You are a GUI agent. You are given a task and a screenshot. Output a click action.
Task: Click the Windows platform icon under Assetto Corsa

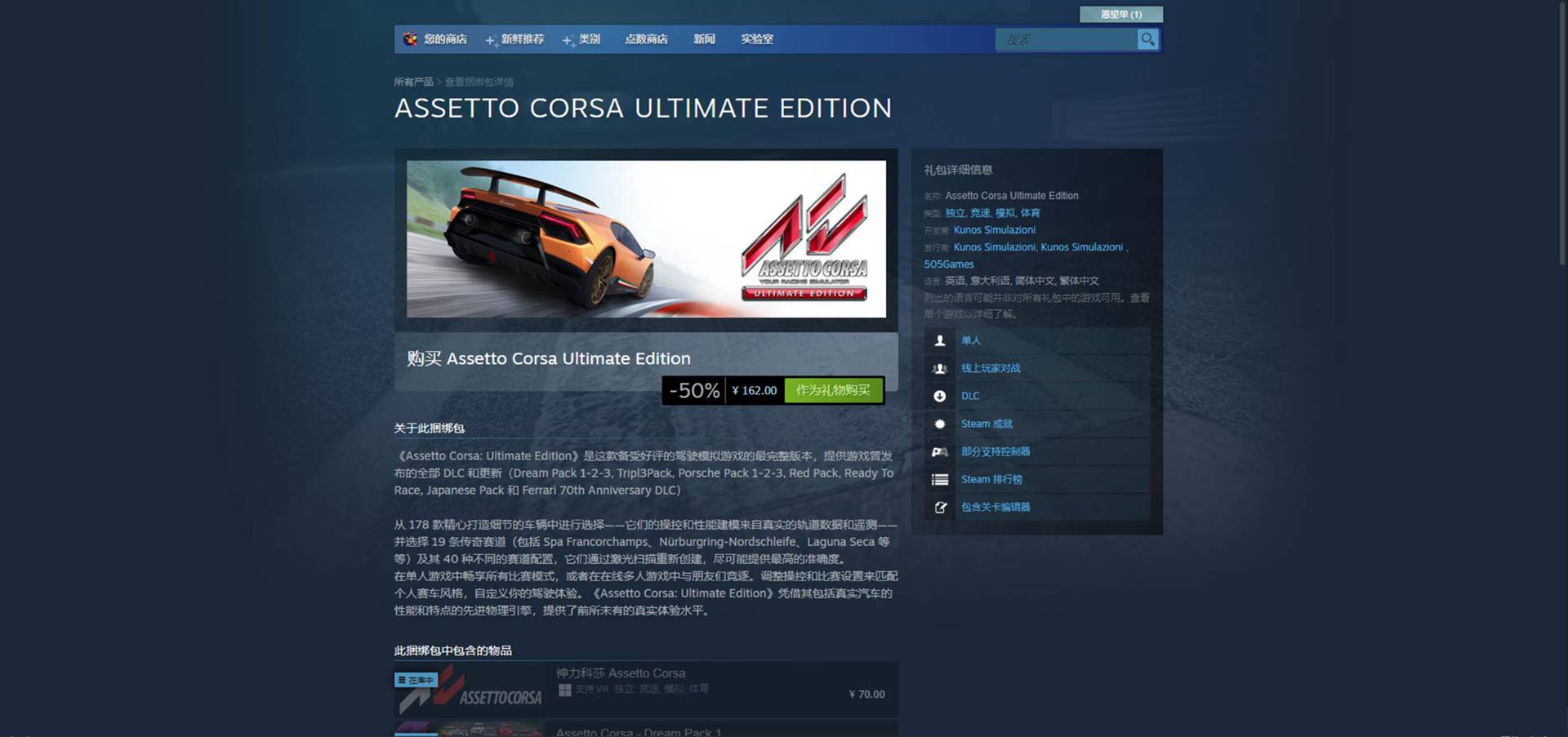click(564, 690)
